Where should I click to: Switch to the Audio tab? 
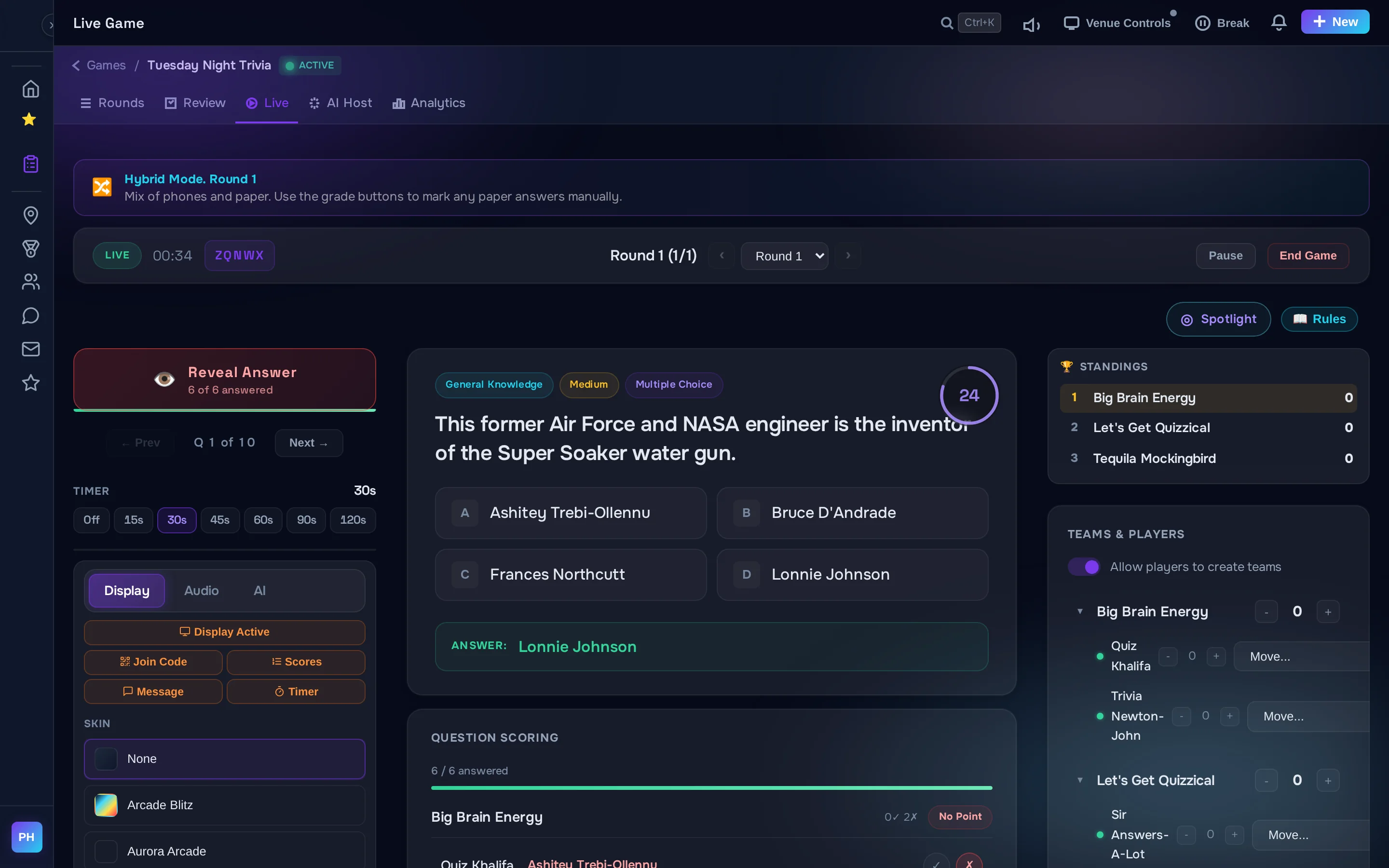pyautogui.click(x=202, y=591)
